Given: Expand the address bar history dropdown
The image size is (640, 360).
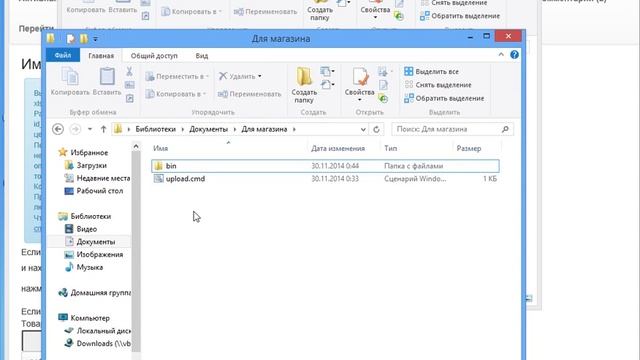Looking at the screenshot, I should pos(363,129).
